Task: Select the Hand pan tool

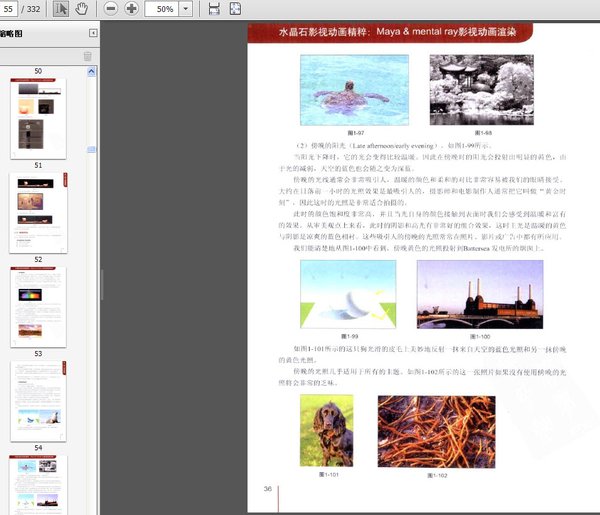Action: click(x=82, y=9)
